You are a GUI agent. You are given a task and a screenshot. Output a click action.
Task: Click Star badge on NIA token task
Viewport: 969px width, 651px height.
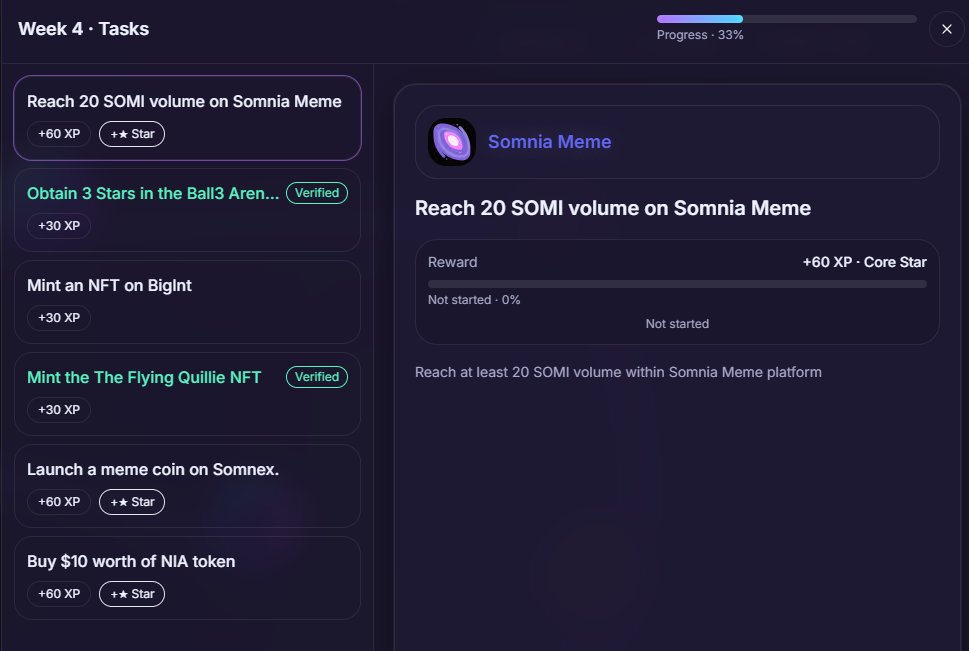(132, 594)
